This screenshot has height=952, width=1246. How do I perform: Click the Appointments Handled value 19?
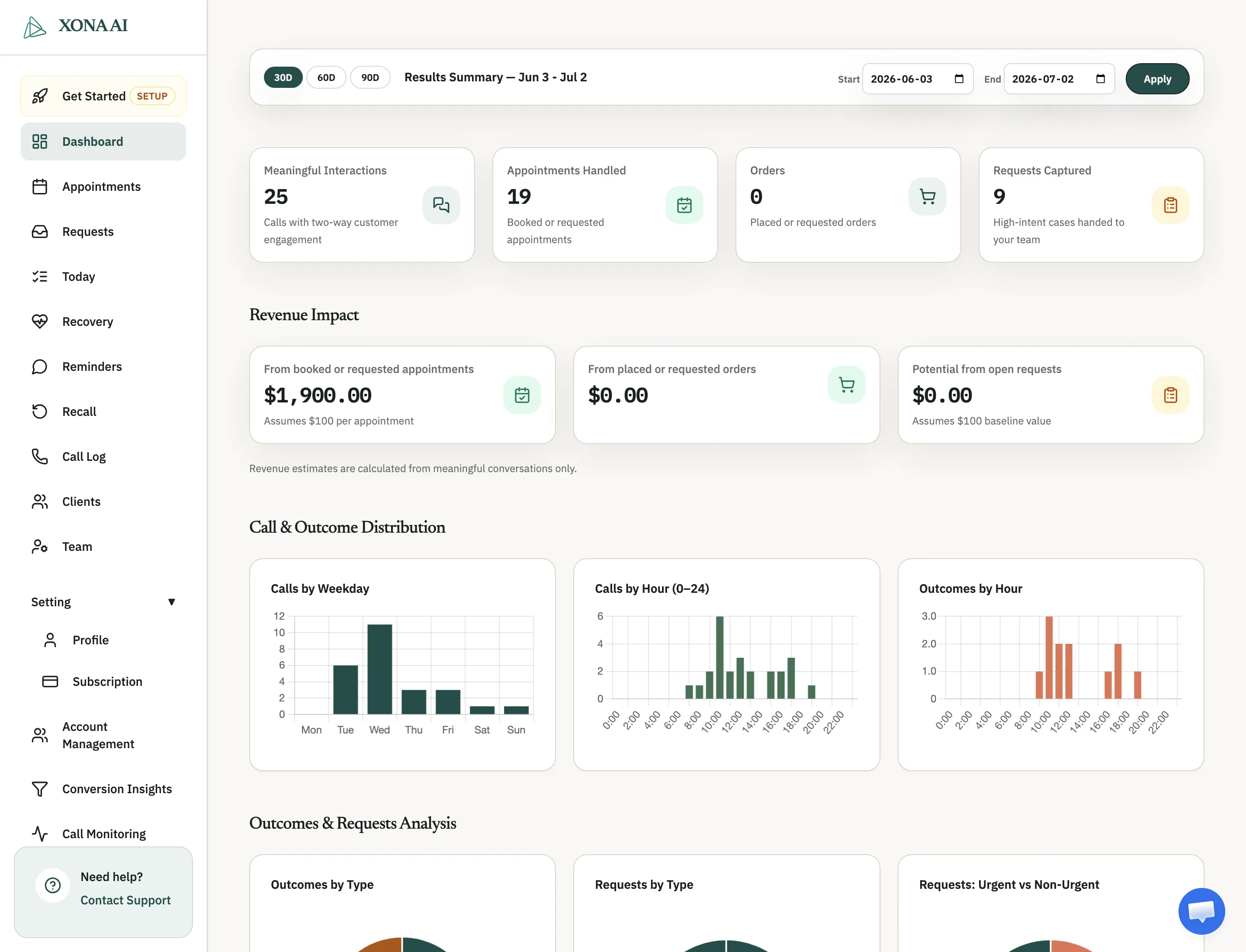click(x=519, y=196)
